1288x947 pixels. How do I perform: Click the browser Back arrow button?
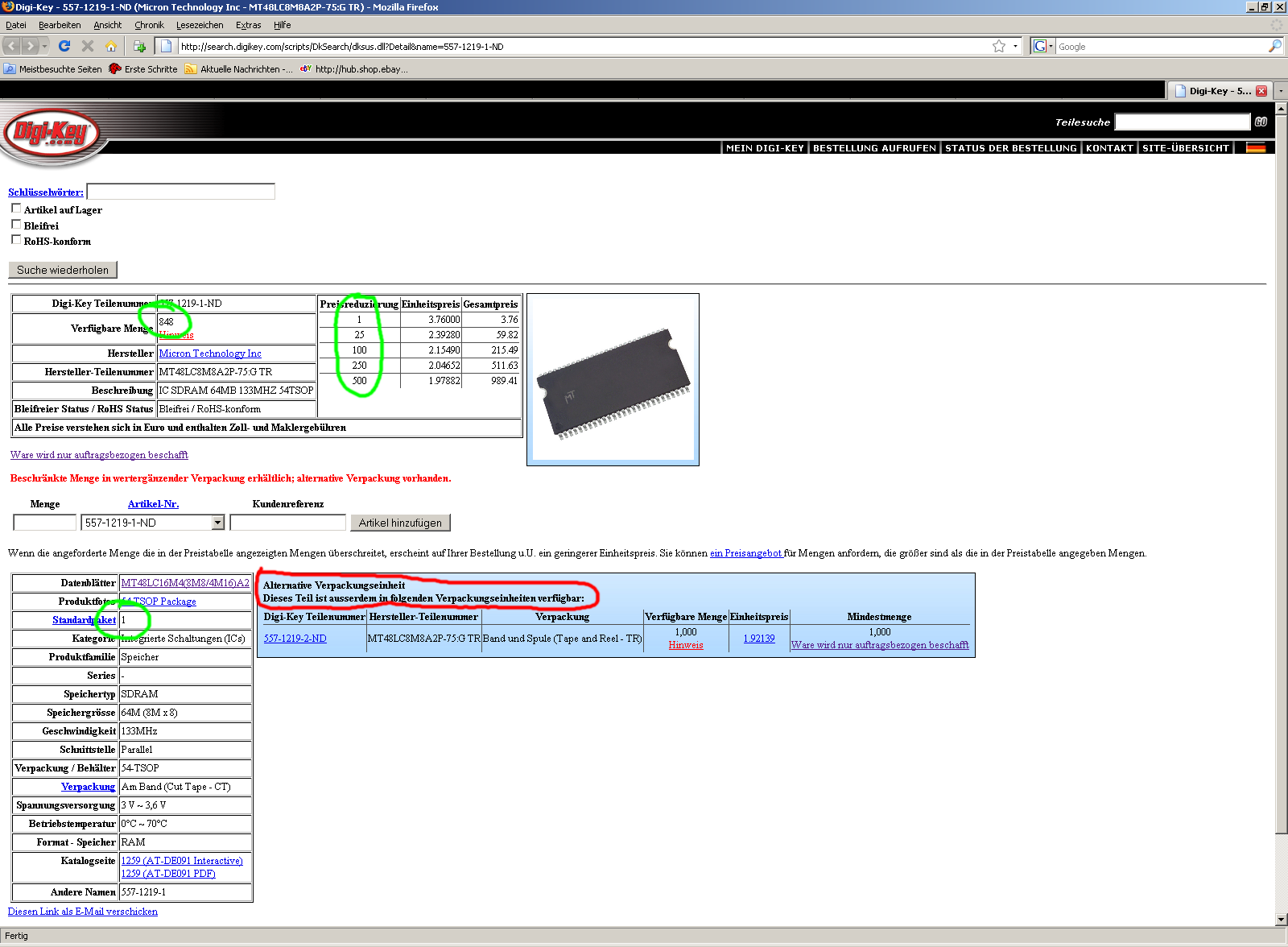[x=12, y=46]
